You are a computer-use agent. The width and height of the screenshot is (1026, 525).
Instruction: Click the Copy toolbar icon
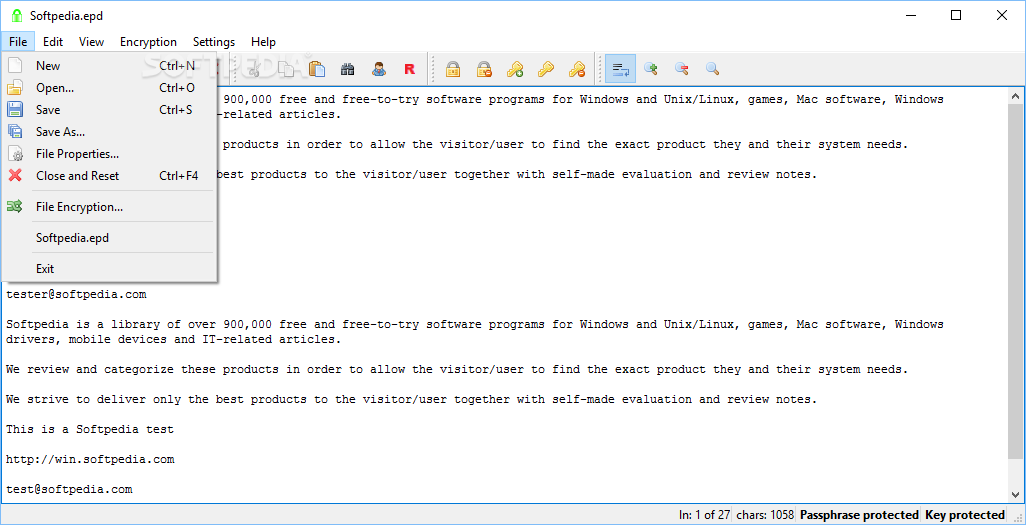tap(286, 69)
